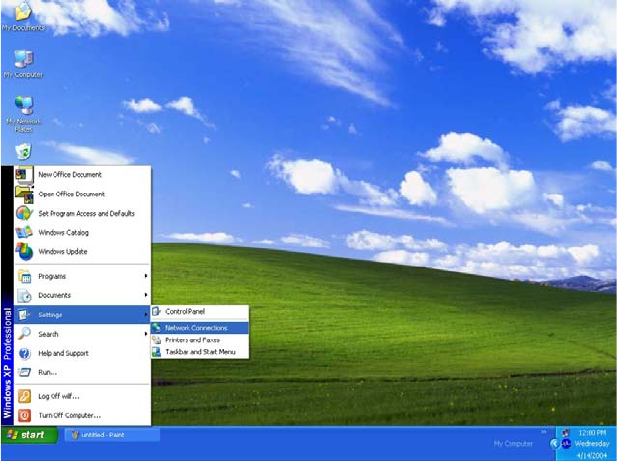
Task: Choose Turn Off Computer...
Action: [82, 415]
